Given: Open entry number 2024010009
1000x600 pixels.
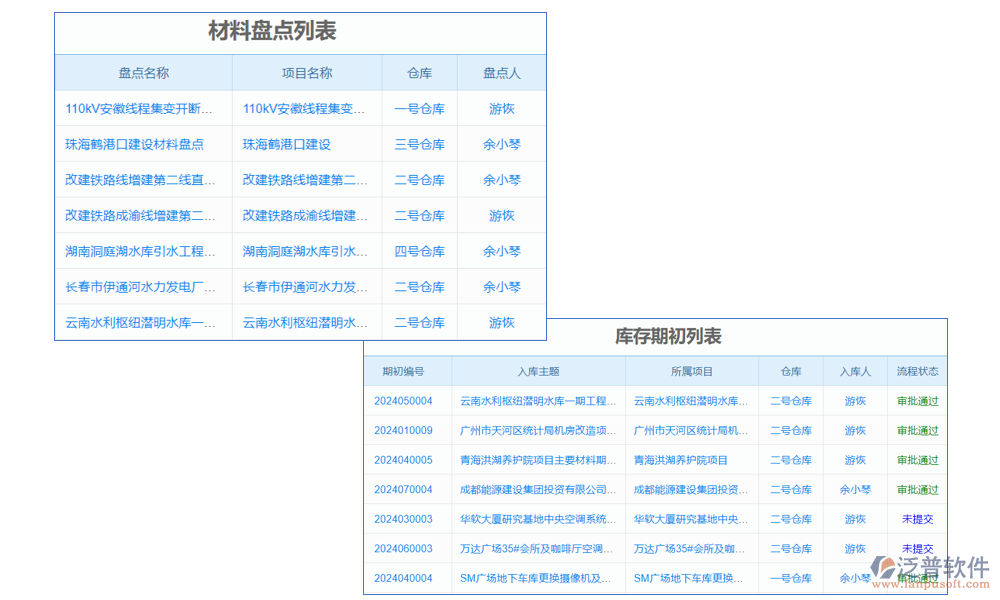Looking at the screenshot, I should (405, 430).
